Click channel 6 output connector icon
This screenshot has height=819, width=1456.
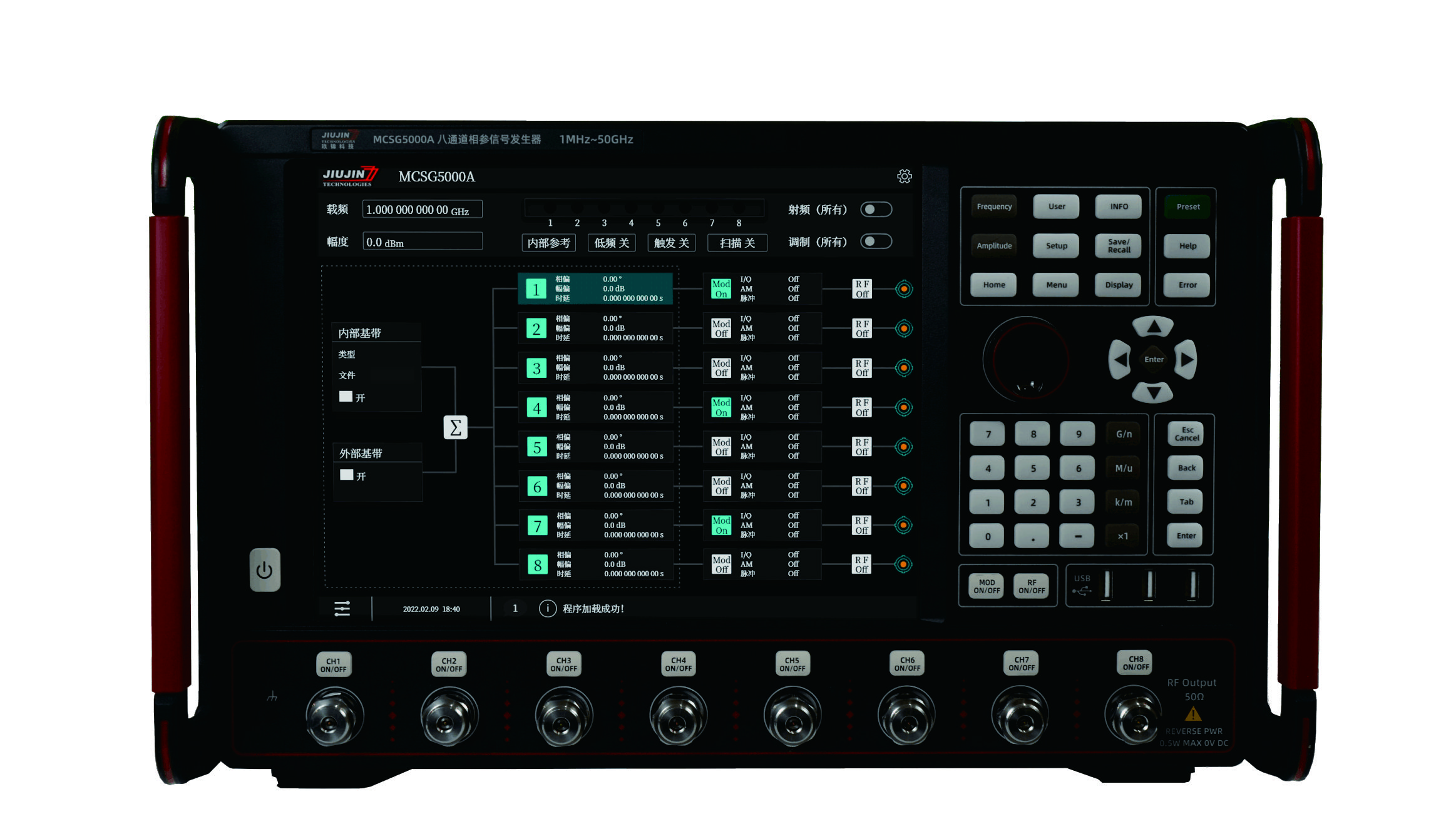click(x=903, y=486)
